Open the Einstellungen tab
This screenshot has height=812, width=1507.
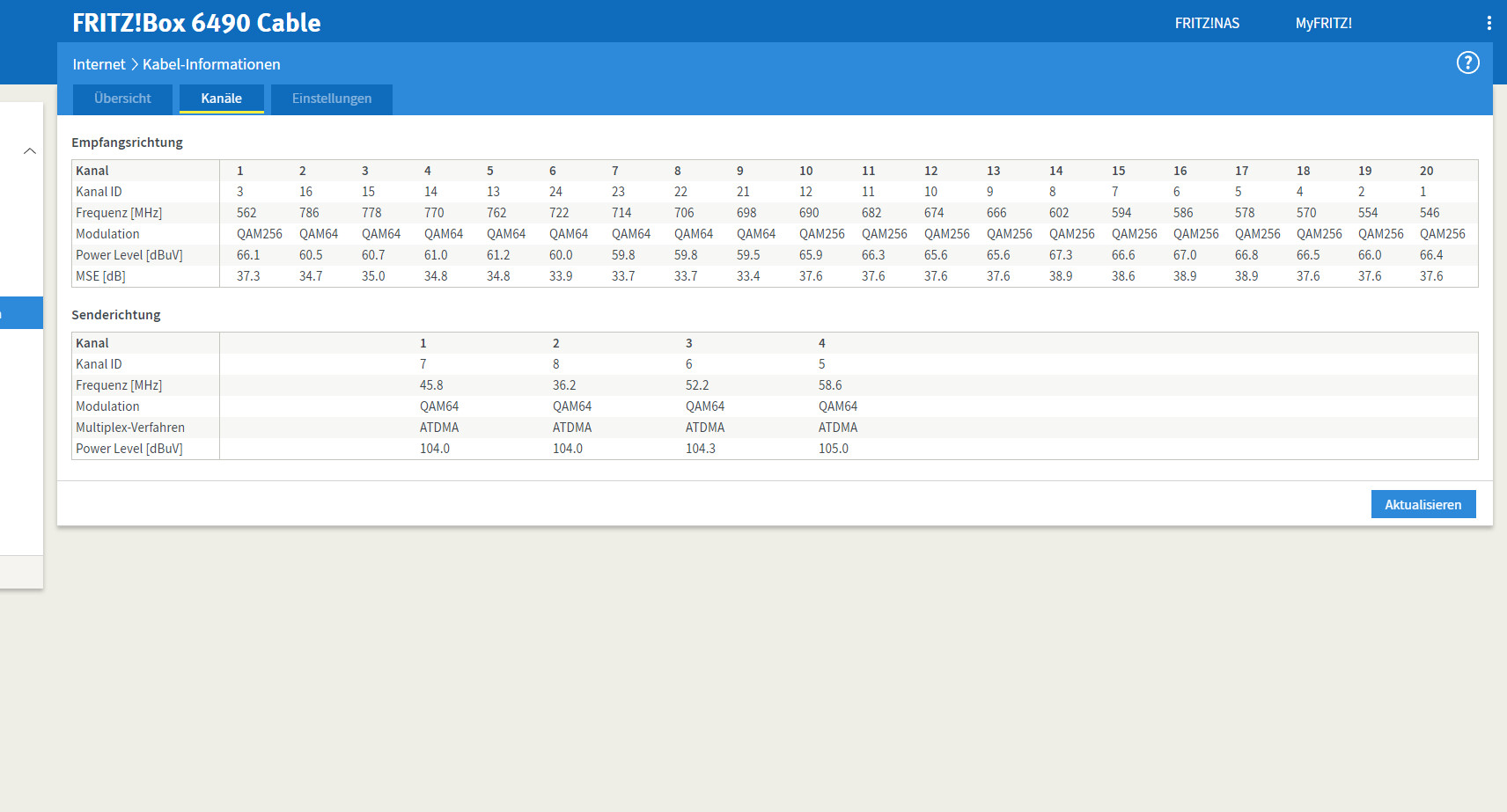(332, 99)
